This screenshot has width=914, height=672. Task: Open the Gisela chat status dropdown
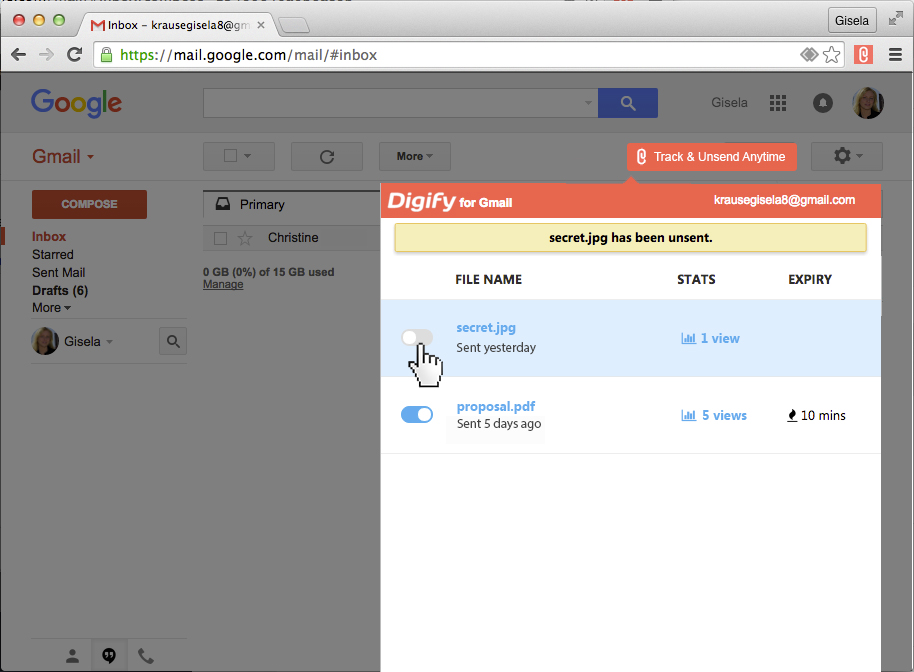pyautogui.click(x=110, y=342)
